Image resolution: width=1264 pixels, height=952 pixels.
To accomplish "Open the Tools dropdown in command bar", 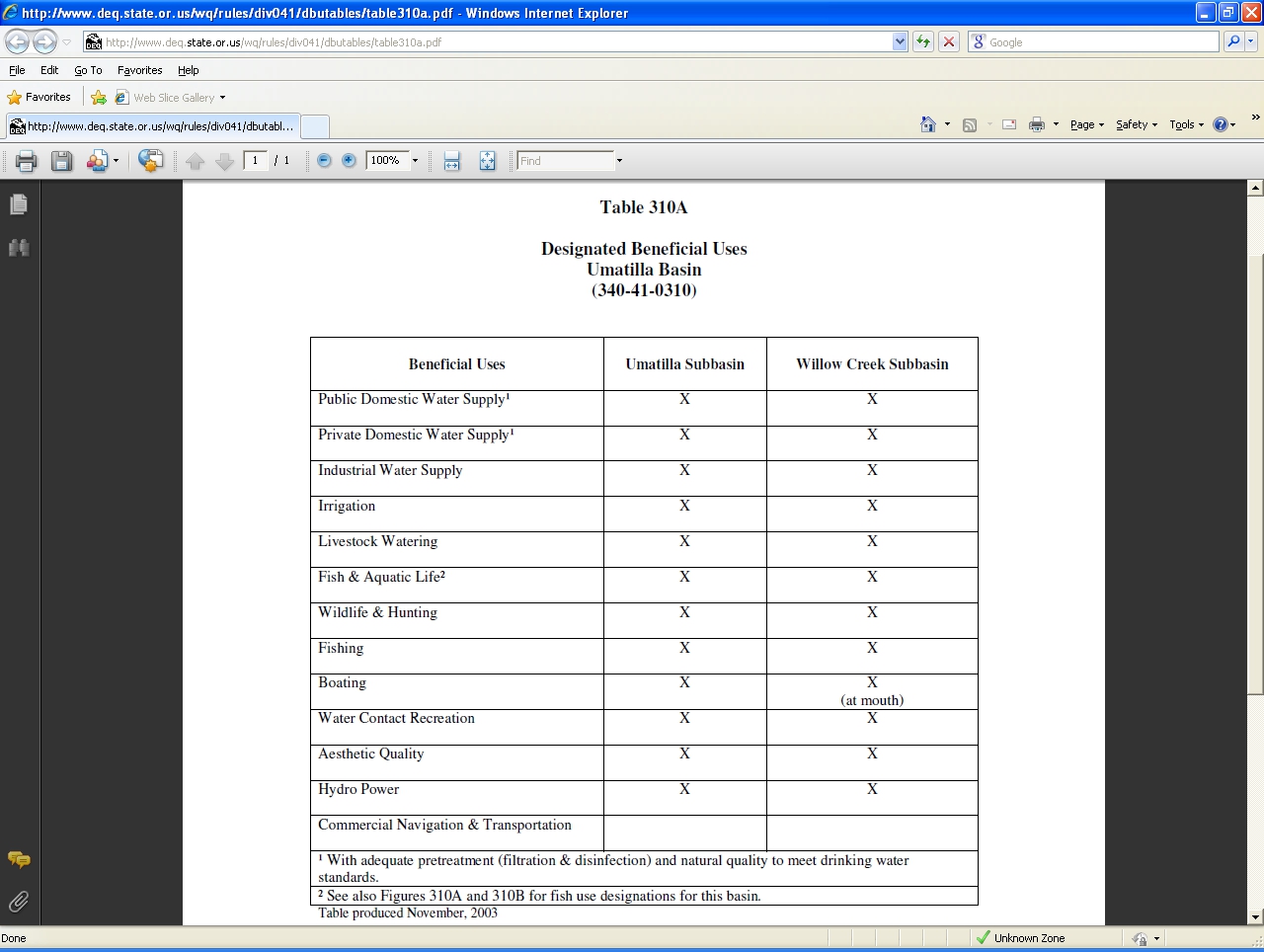I will (1186, 124).
